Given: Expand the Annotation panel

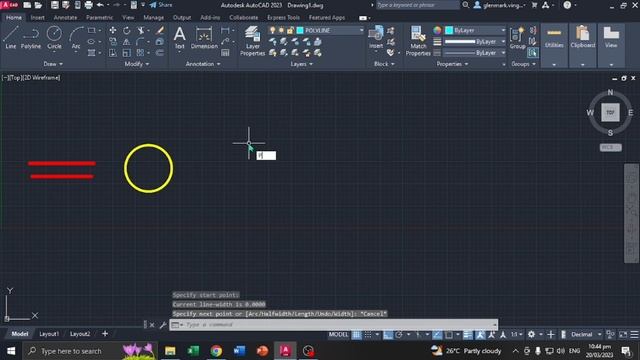Looking at the screenshot, I should point(203,64).
